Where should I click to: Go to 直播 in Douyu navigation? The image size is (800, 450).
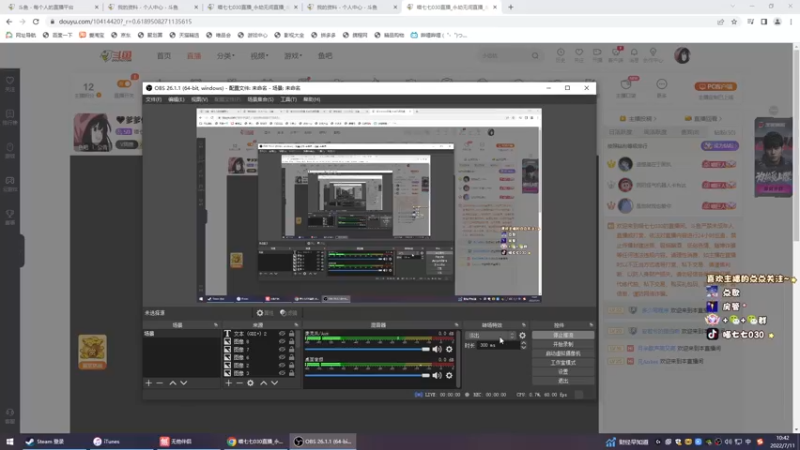[194, 56]
